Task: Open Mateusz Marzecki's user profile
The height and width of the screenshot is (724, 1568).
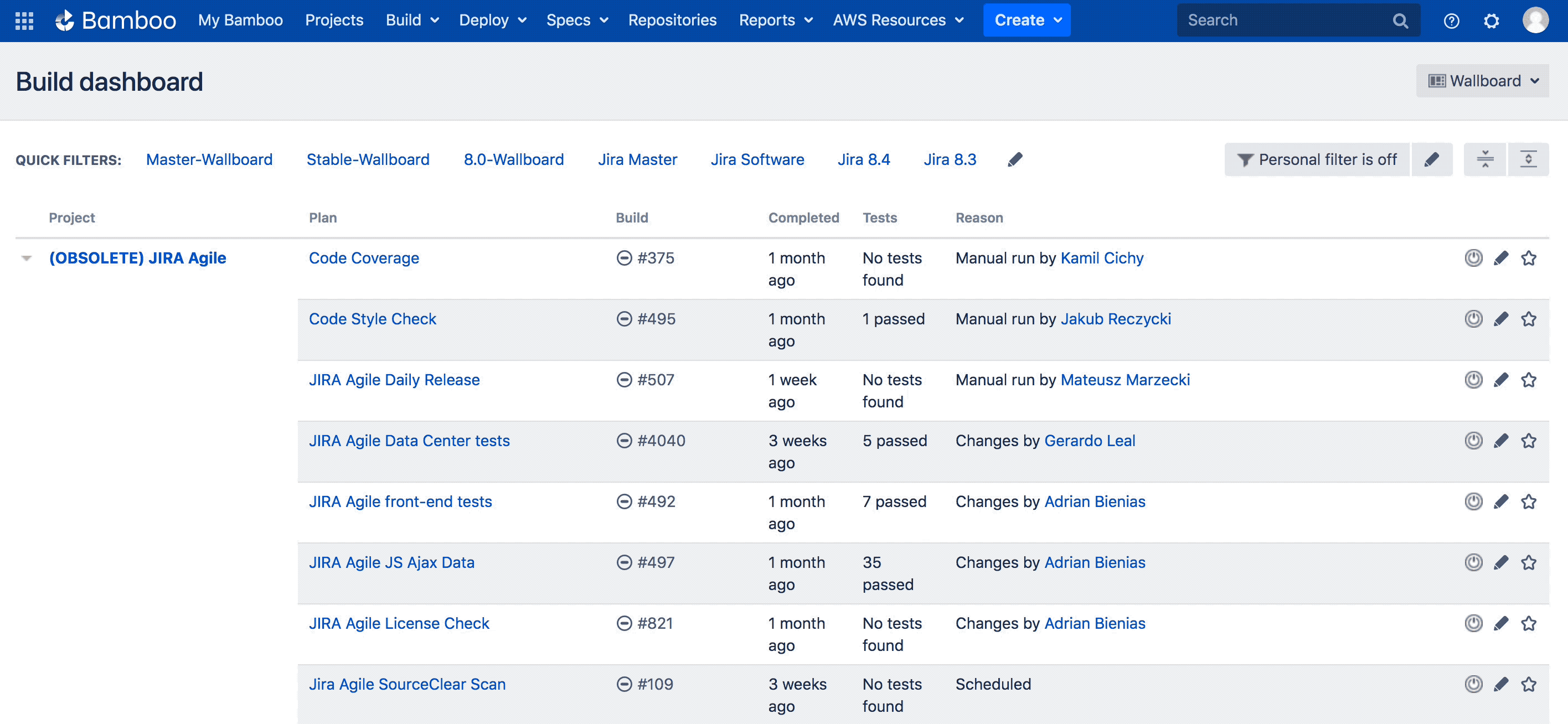Action: (x=1125, y=380)
